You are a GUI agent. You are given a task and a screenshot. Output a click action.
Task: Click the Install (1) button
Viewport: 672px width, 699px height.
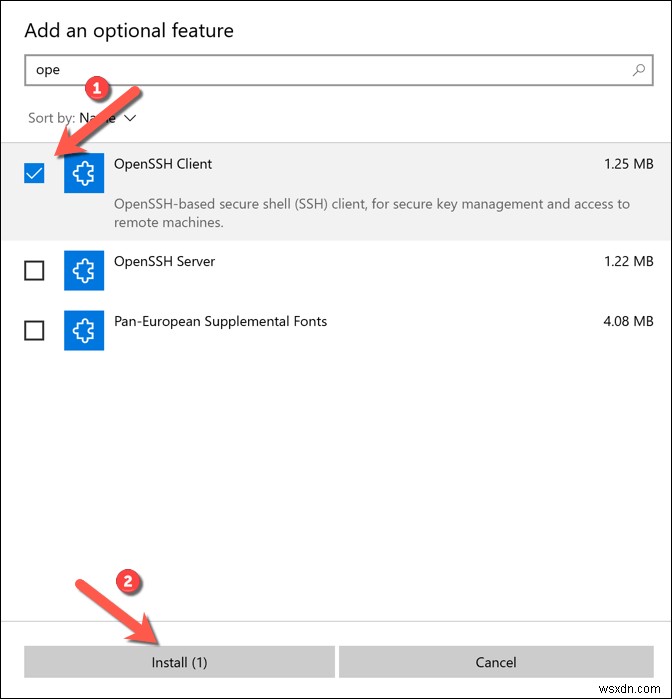tap(179, 662)
